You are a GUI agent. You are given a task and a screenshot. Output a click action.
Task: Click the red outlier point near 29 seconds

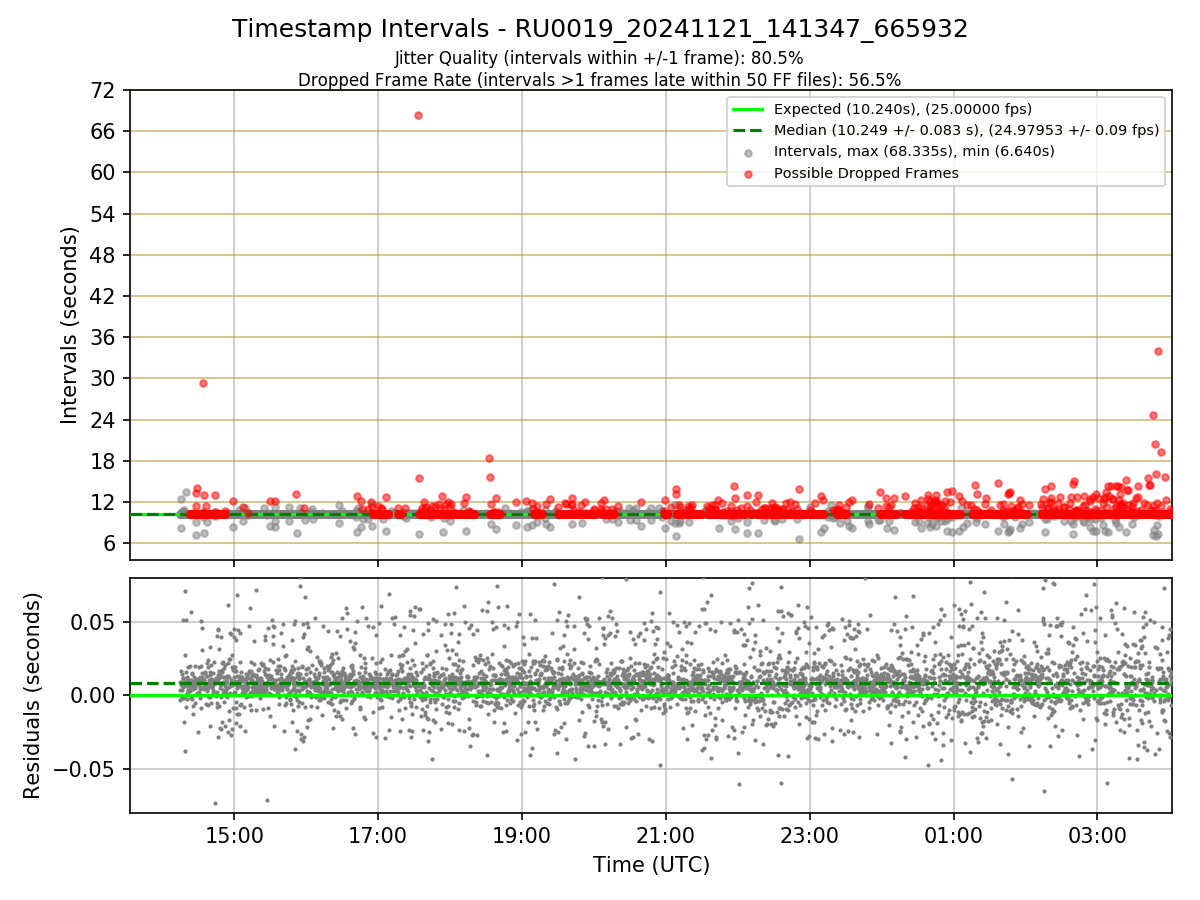coord(203,383)
